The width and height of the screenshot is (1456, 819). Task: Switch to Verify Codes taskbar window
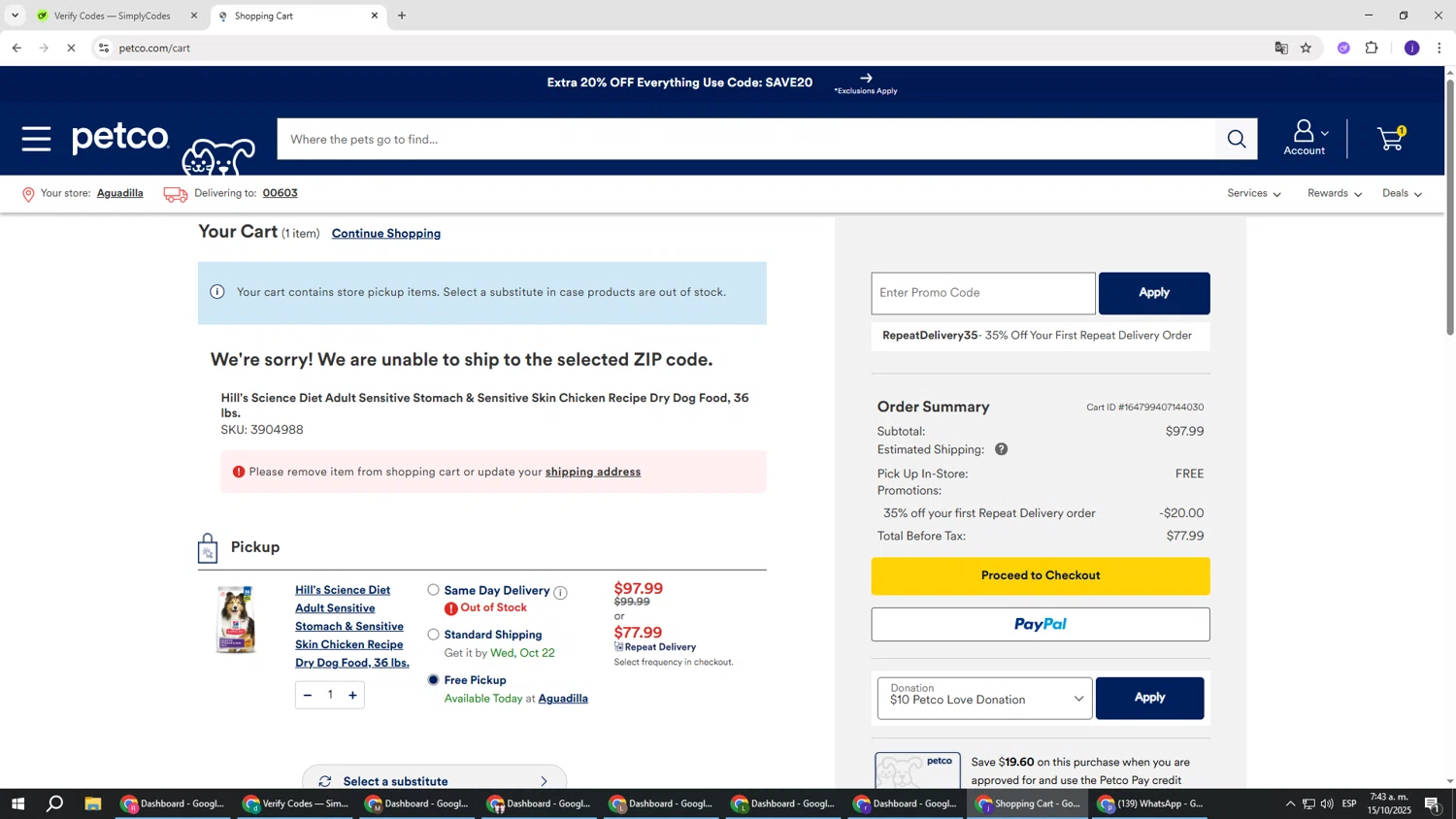coord(296,803)
